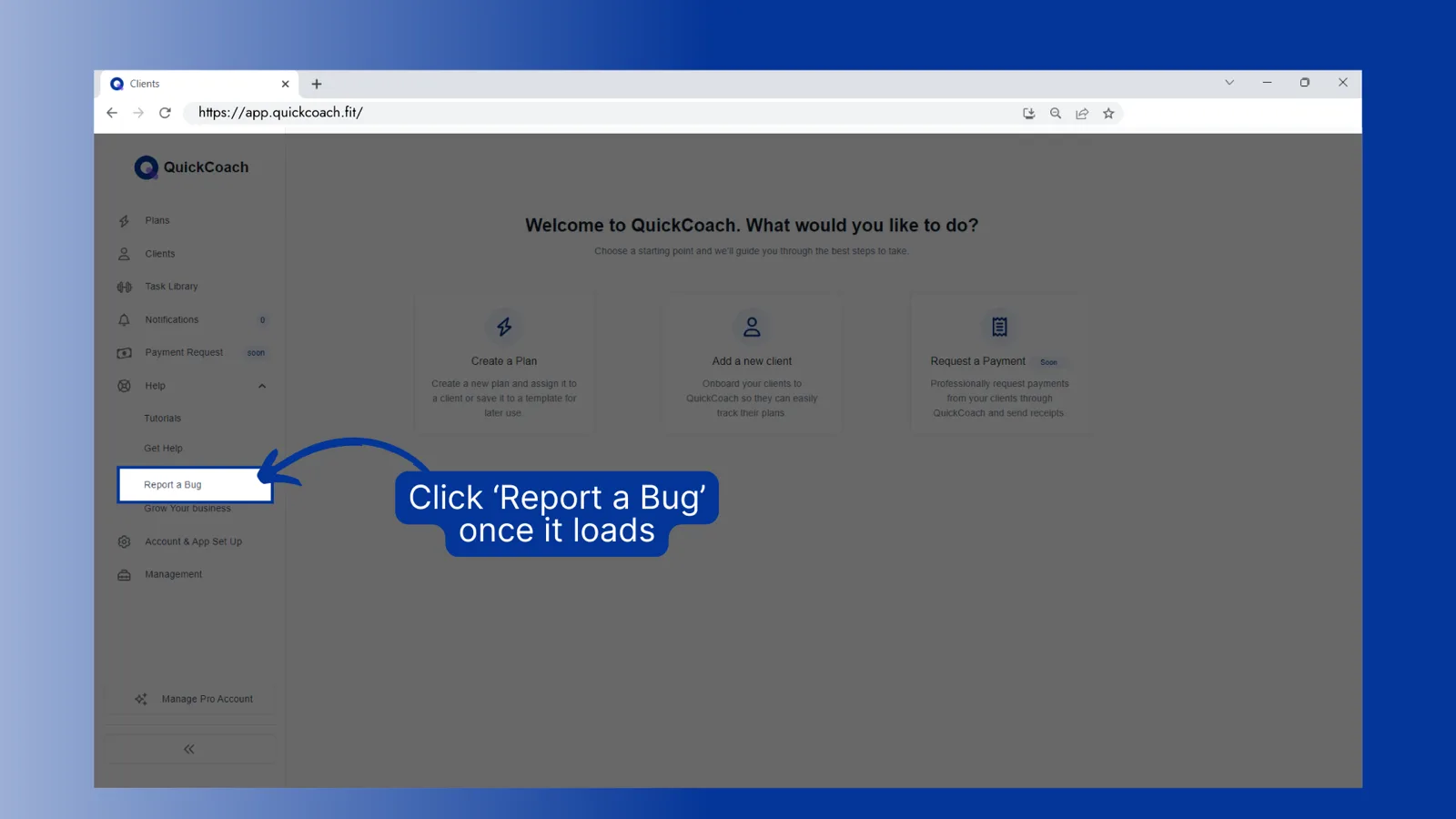The image size is (1456, 819).
Task: Select the Add a new client card title
Action: click(752, 361)
